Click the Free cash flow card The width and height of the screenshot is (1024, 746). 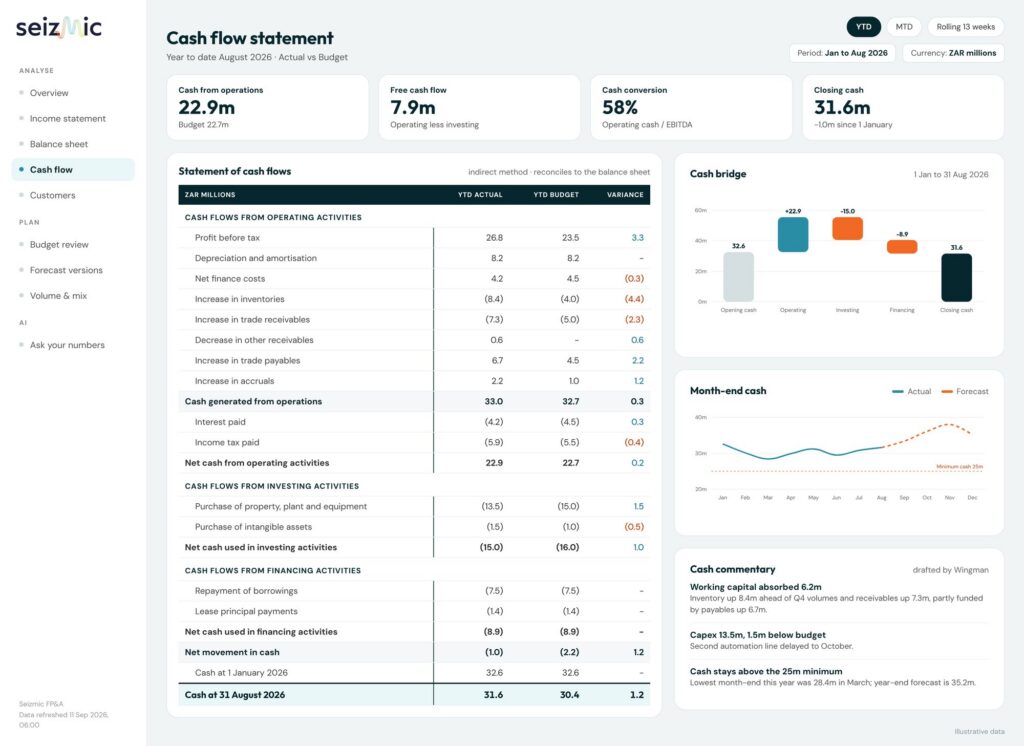[x=479, y=107]
